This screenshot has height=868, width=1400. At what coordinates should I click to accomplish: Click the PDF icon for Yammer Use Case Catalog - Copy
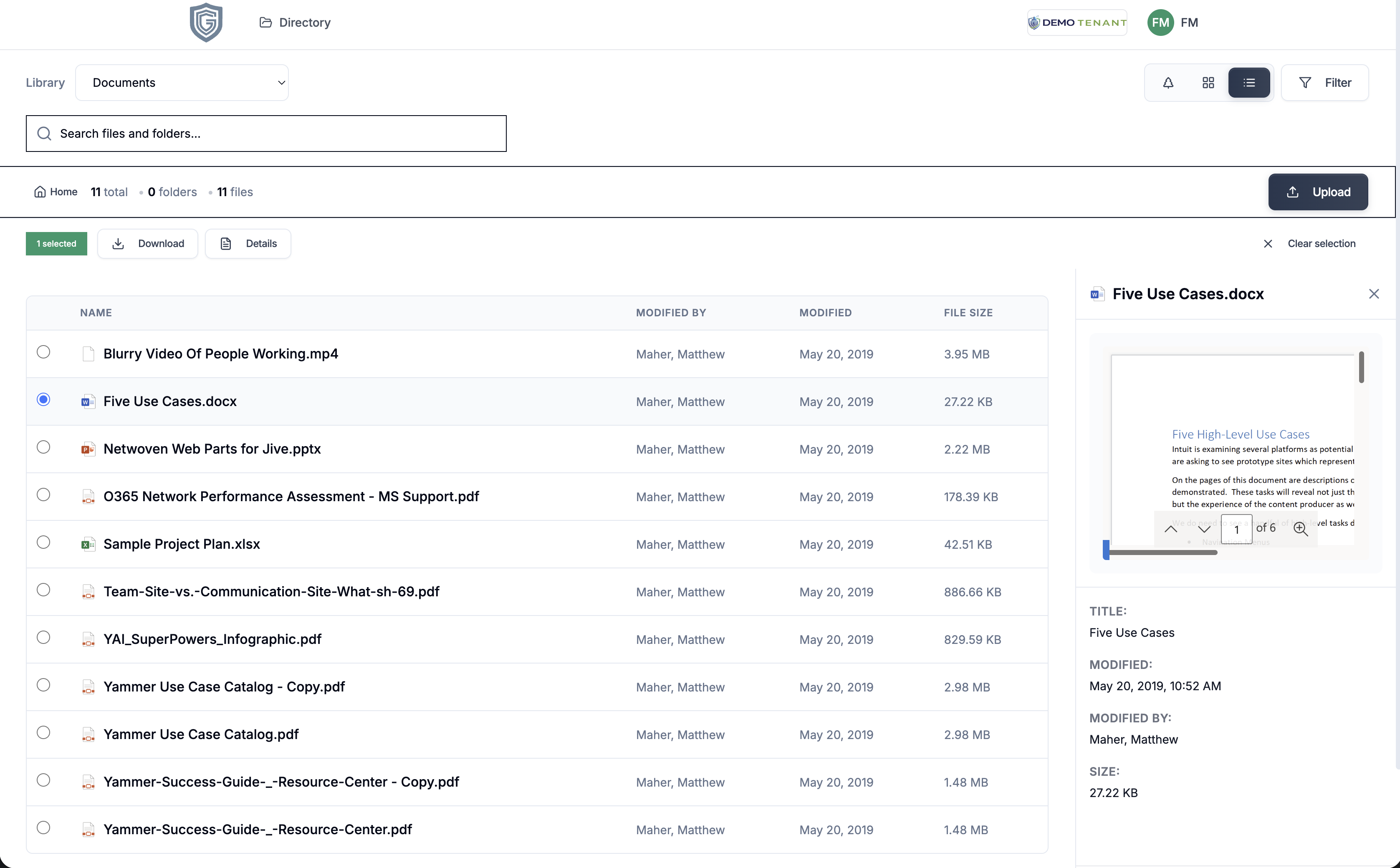click(x=88, y=686)
